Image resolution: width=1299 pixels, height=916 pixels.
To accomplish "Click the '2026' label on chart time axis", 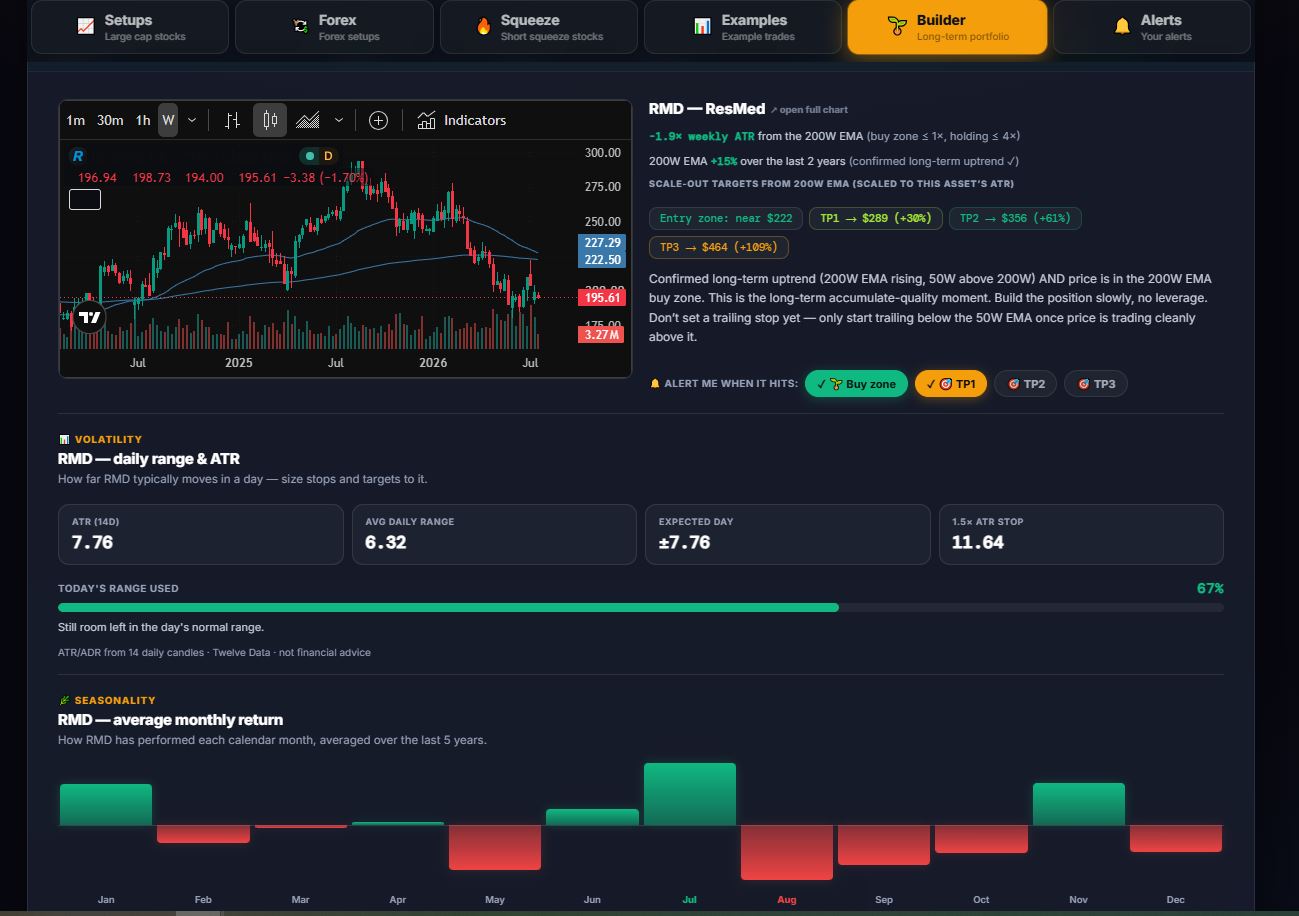I will (433, 363).
